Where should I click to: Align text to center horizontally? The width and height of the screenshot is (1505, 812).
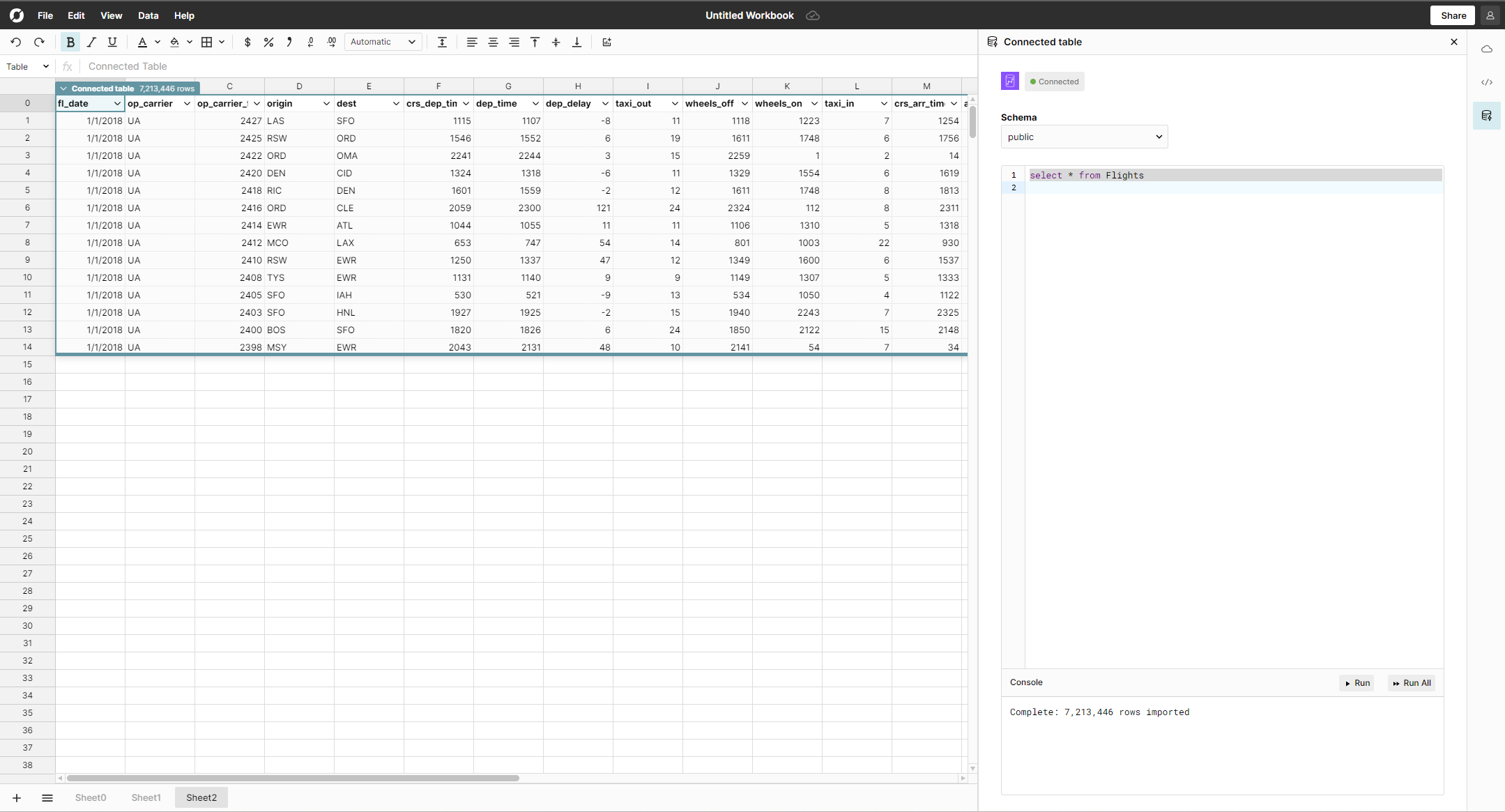493,42
